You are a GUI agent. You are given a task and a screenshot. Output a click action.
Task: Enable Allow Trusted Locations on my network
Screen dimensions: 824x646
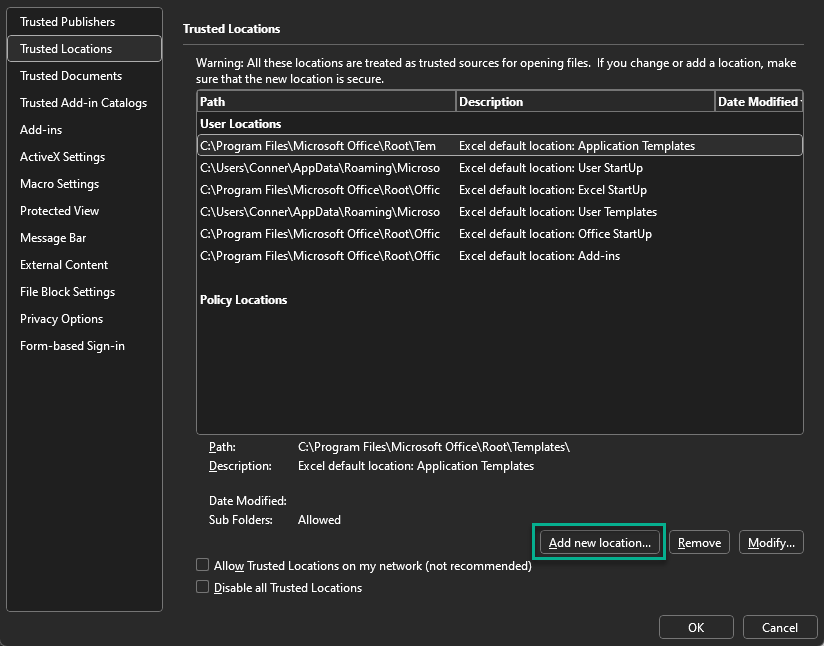[x=203, y=566]
